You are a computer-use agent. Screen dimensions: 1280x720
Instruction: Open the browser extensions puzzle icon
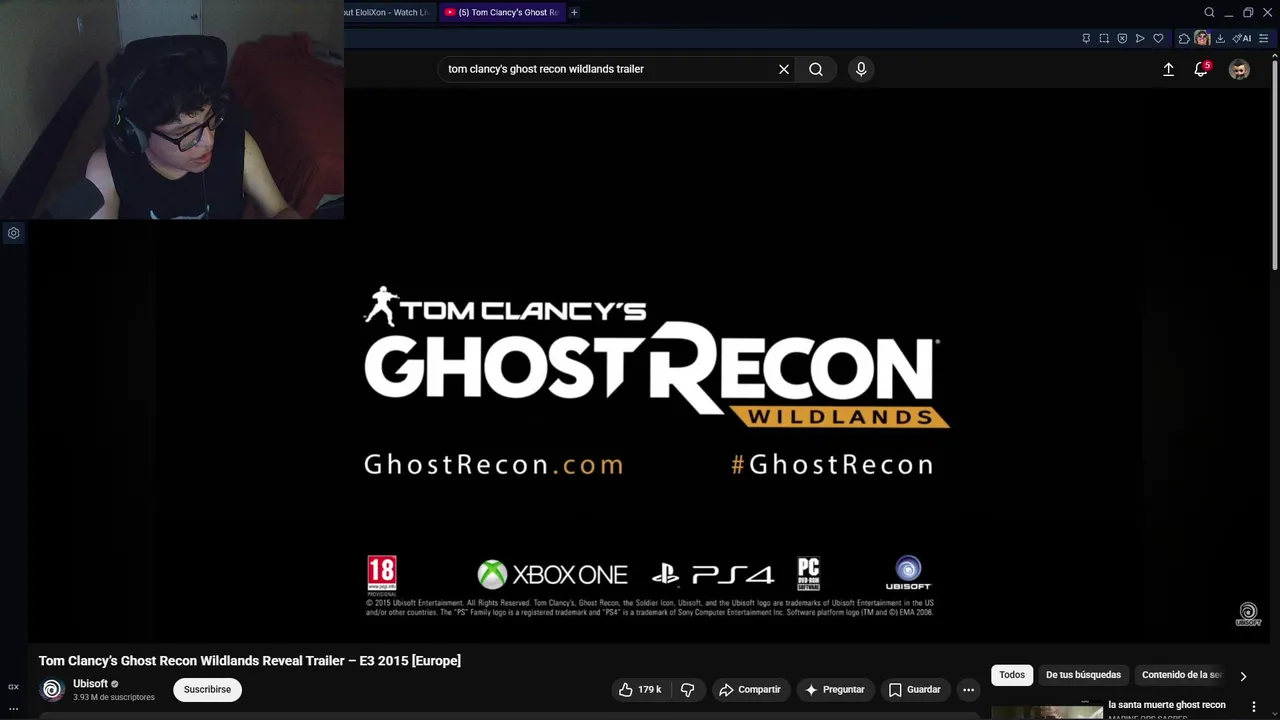[x=1184, y=38]
